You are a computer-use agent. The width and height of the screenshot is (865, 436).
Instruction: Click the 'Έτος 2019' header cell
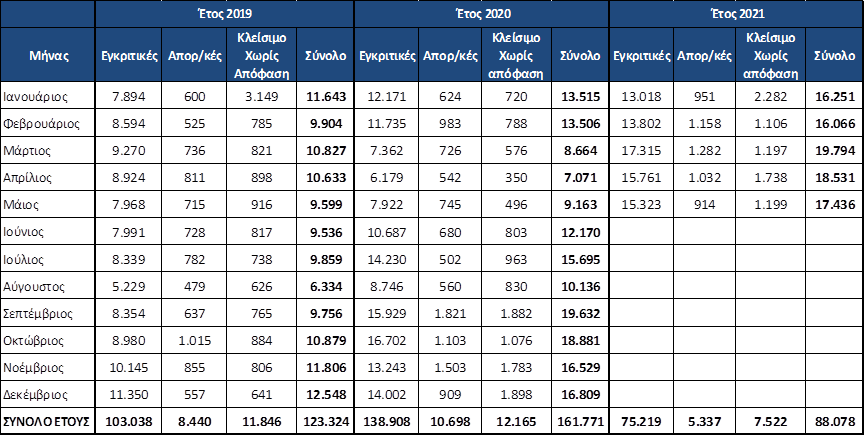(x=225, y=14)
